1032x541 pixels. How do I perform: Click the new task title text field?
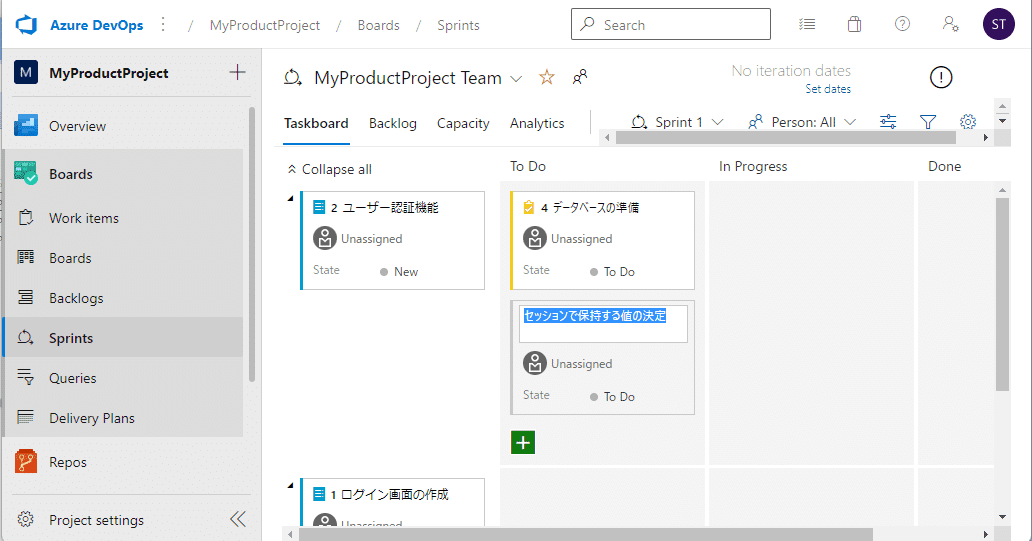pyautogui.click(x=603, y=323)
